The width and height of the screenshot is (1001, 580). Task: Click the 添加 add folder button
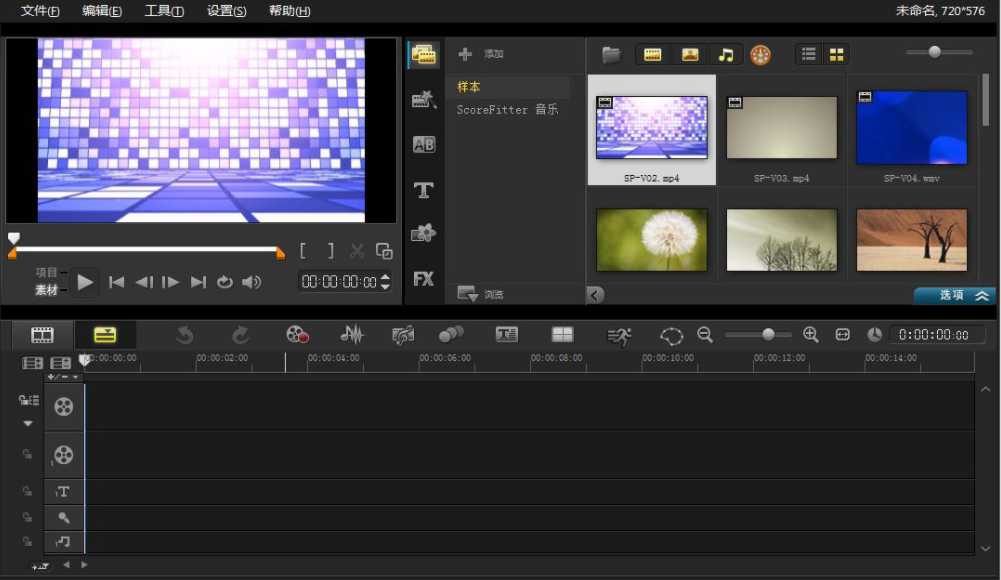(481, 54)
